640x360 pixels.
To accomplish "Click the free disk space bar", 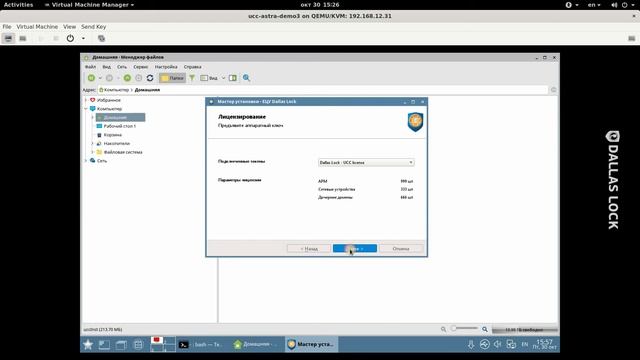I will pyautogui.click(x=525, y=329).
